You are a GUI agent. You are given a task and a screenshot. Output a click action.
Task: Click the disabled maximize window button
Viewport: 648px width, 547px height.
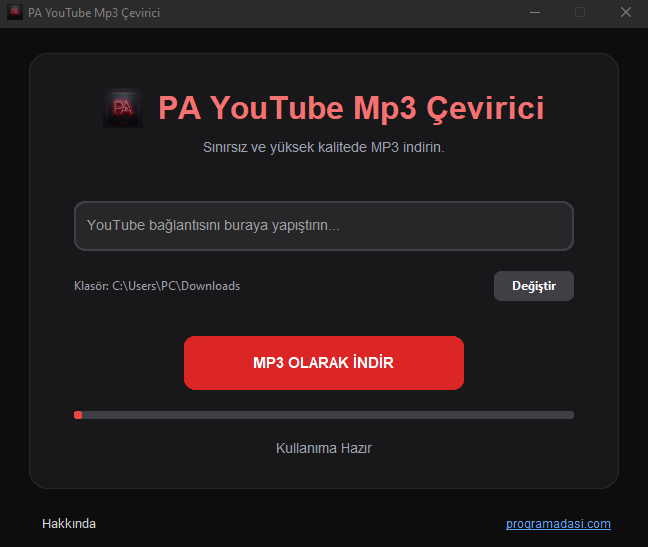click(580, 12)
